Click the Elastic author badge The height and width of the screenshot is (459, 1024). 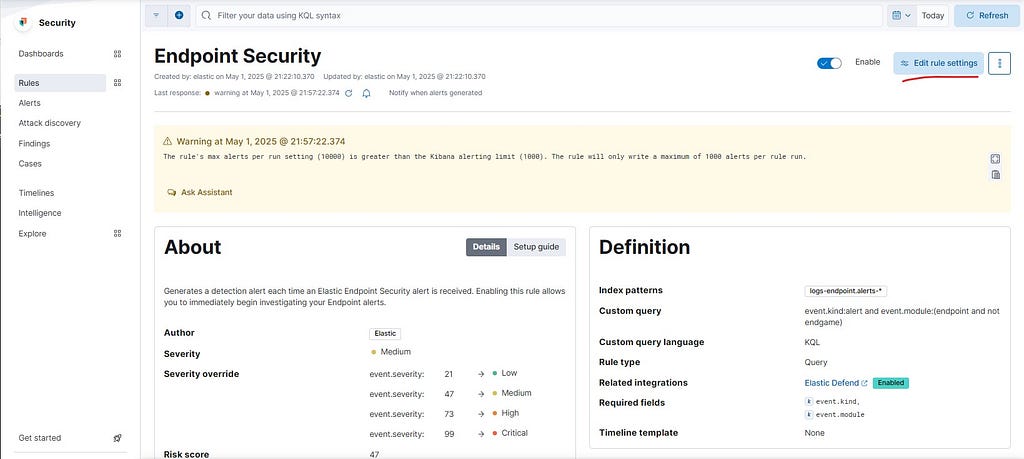tap(385, 333)
